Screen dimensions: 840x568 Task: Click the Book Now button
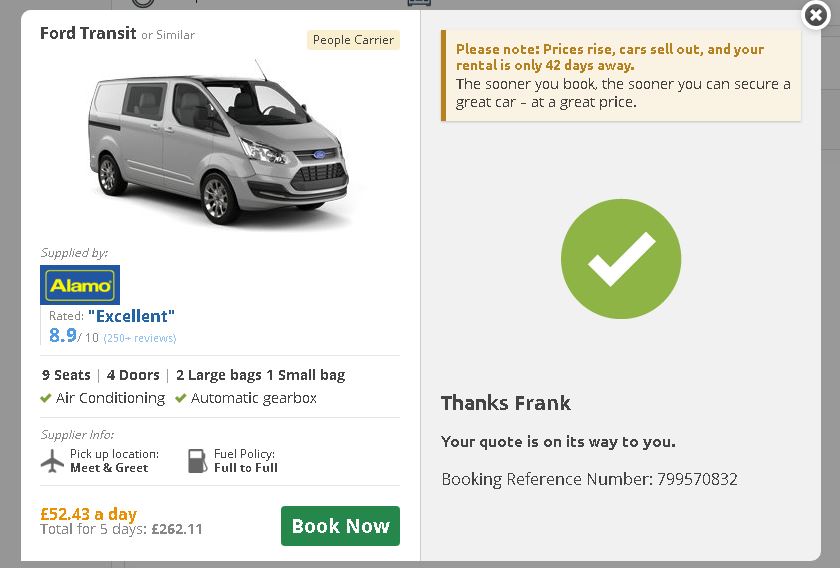(340, 526)
